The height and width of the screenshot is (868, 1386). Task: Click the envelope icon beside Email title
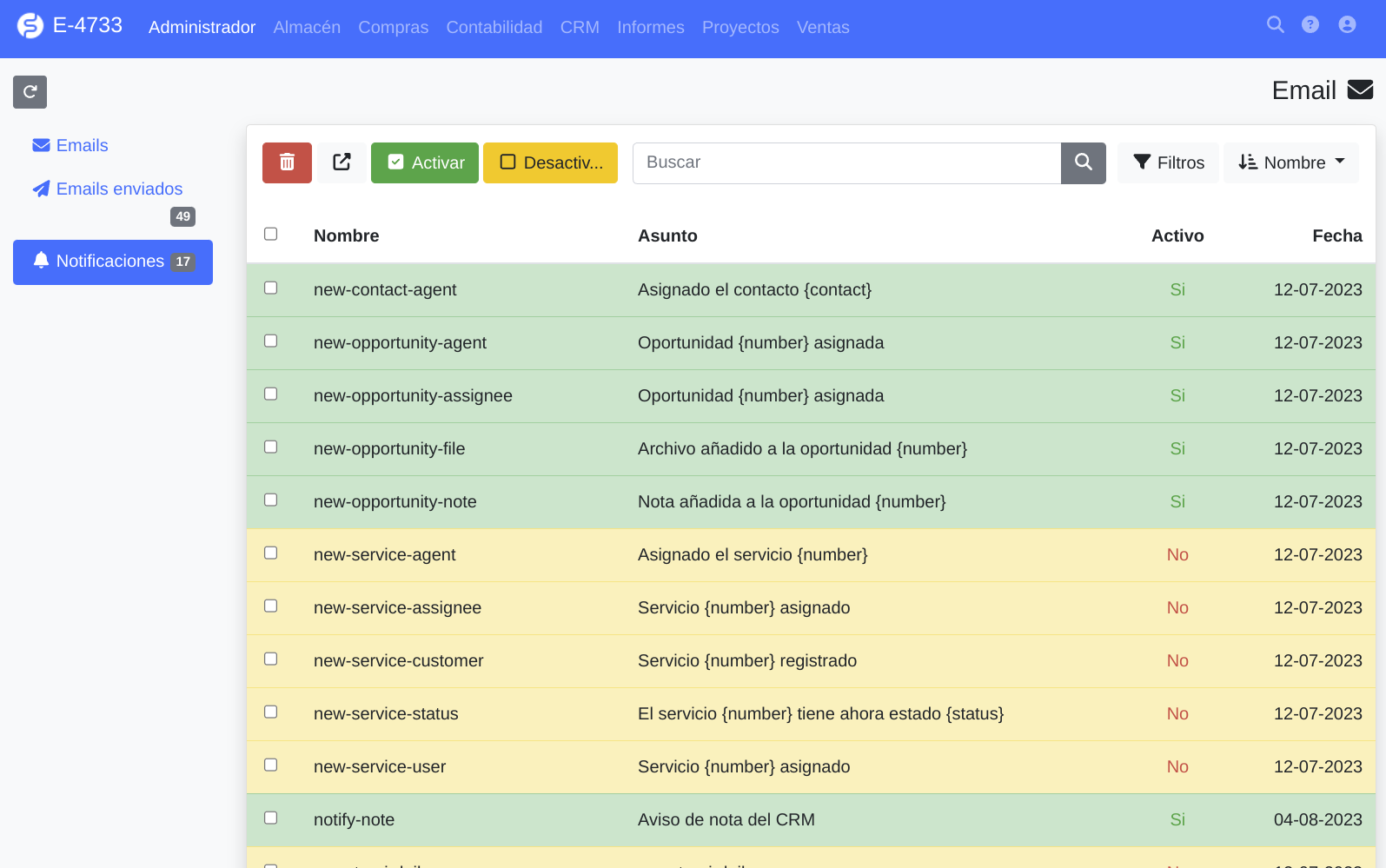(x=1360, y=89)
